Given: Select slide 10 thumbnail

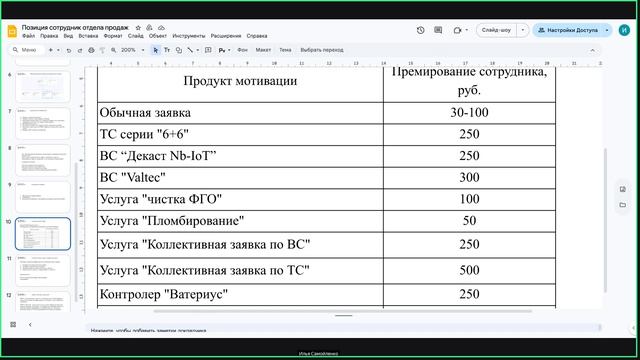Looking at the screenshot, I should 43,233.
